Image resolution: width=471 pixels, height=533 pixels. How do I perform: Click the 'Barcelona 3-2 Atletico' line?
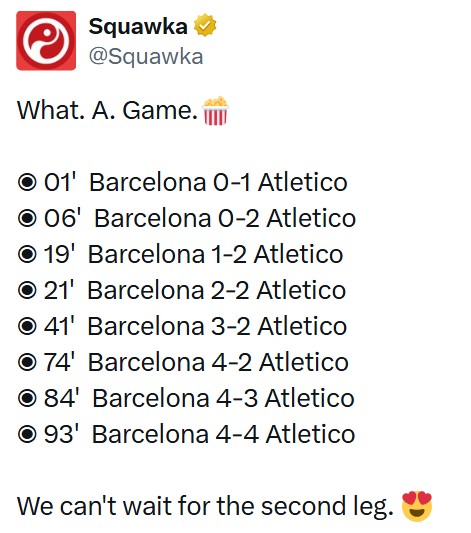217,326
